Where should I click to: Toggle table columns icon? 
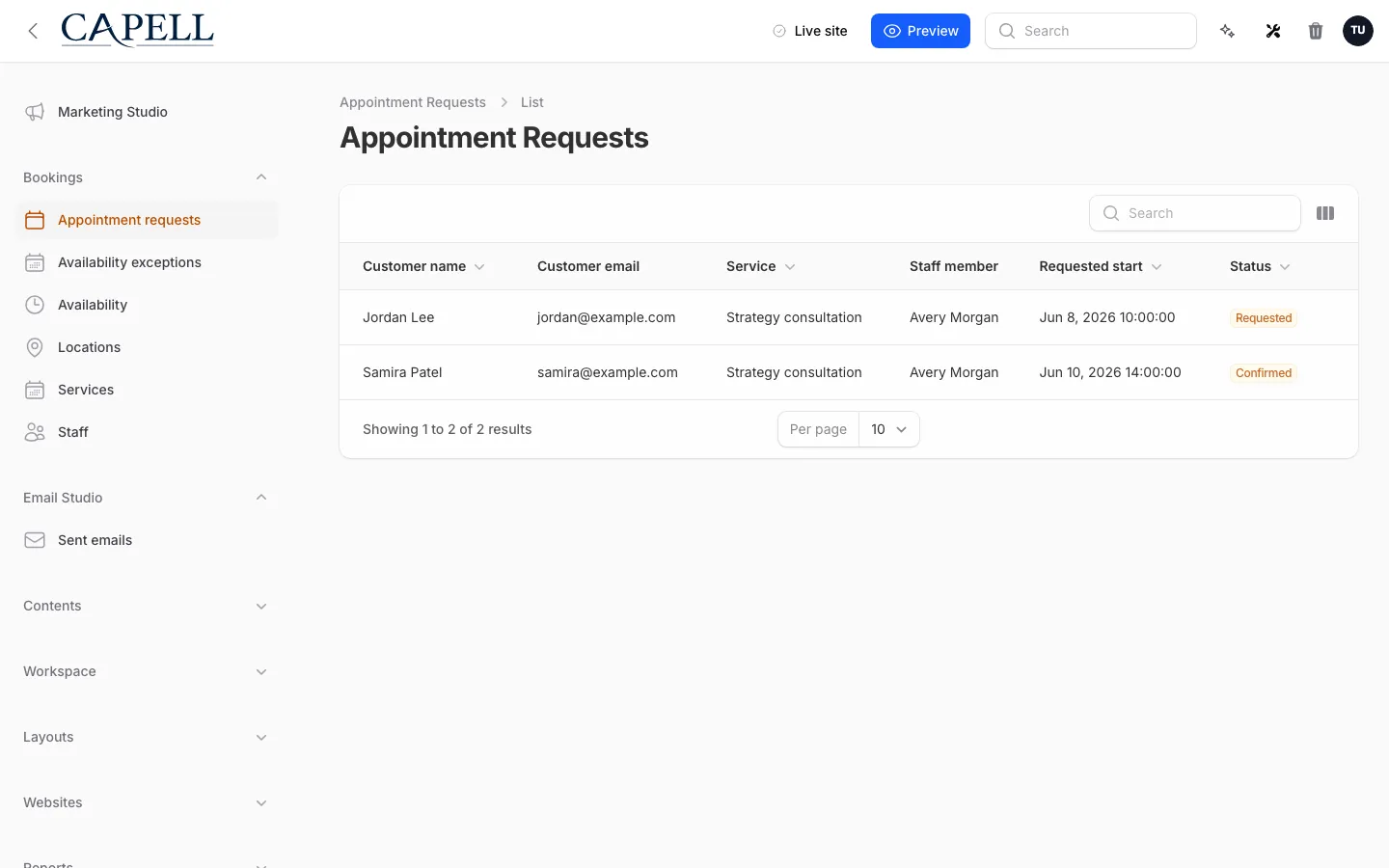(x=1325, y=213)
